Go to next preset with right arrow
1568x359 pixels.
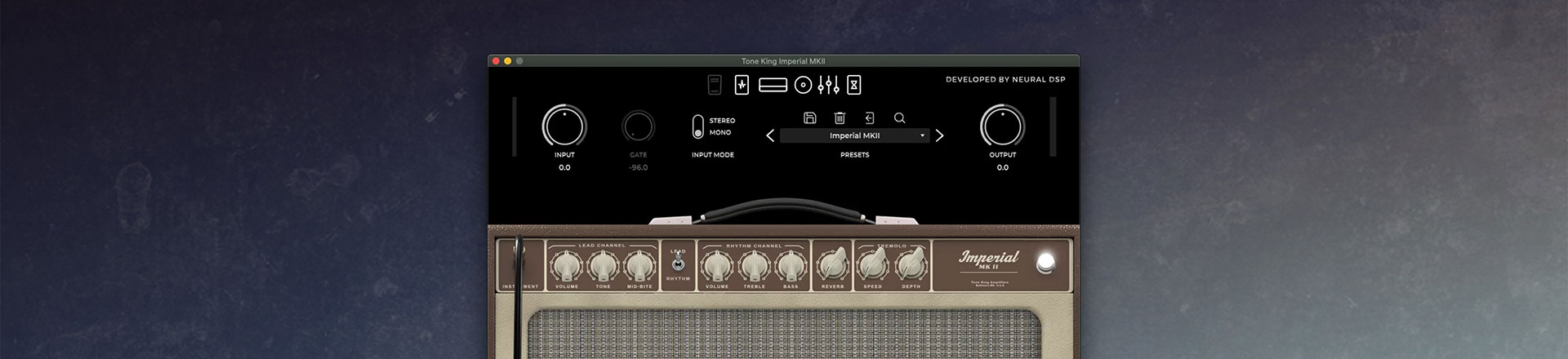pos(939,135)
